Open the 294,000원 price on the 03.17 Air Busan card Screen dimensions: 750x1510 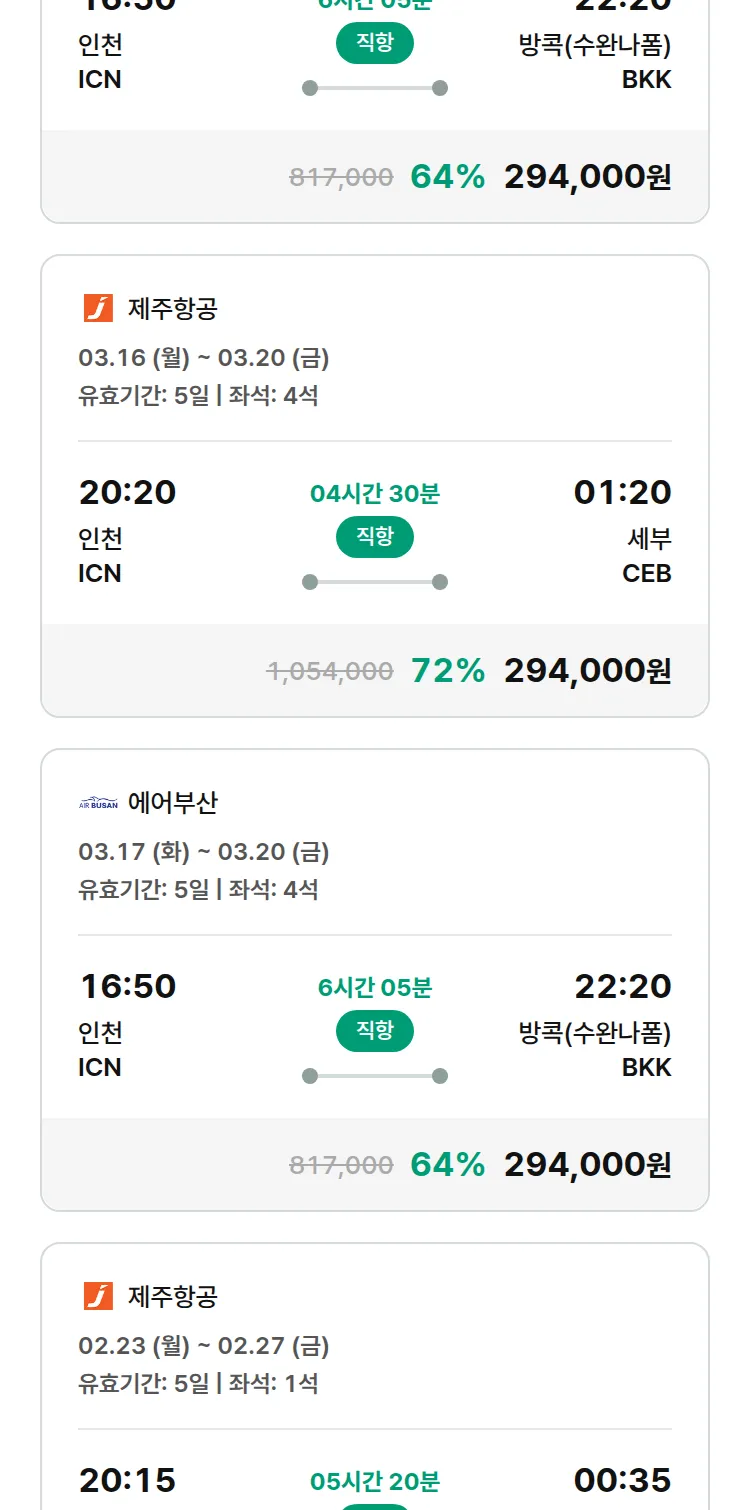point(587,1164)
